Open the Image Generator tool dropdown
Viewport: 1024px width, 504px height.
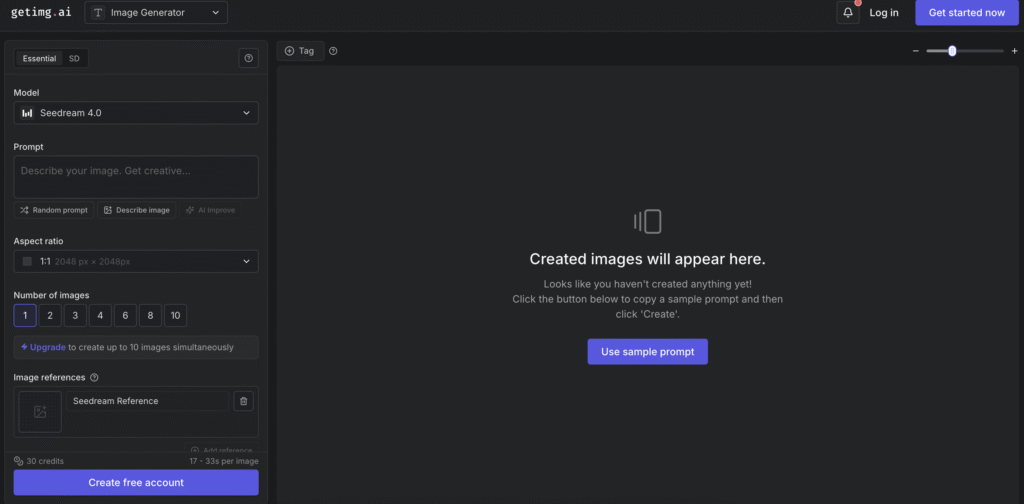(x=156, y=13)
